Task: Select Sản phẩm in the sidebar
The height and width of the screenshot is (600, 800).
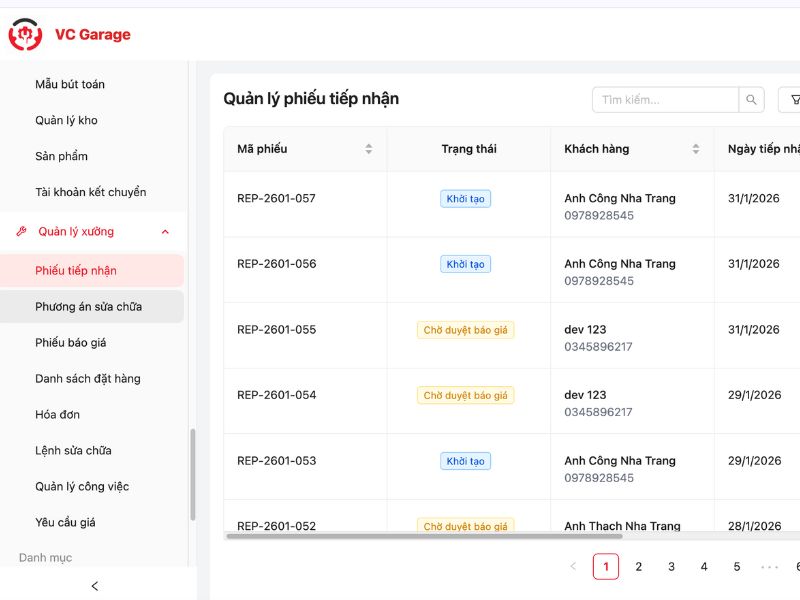Action: [62, 156]
